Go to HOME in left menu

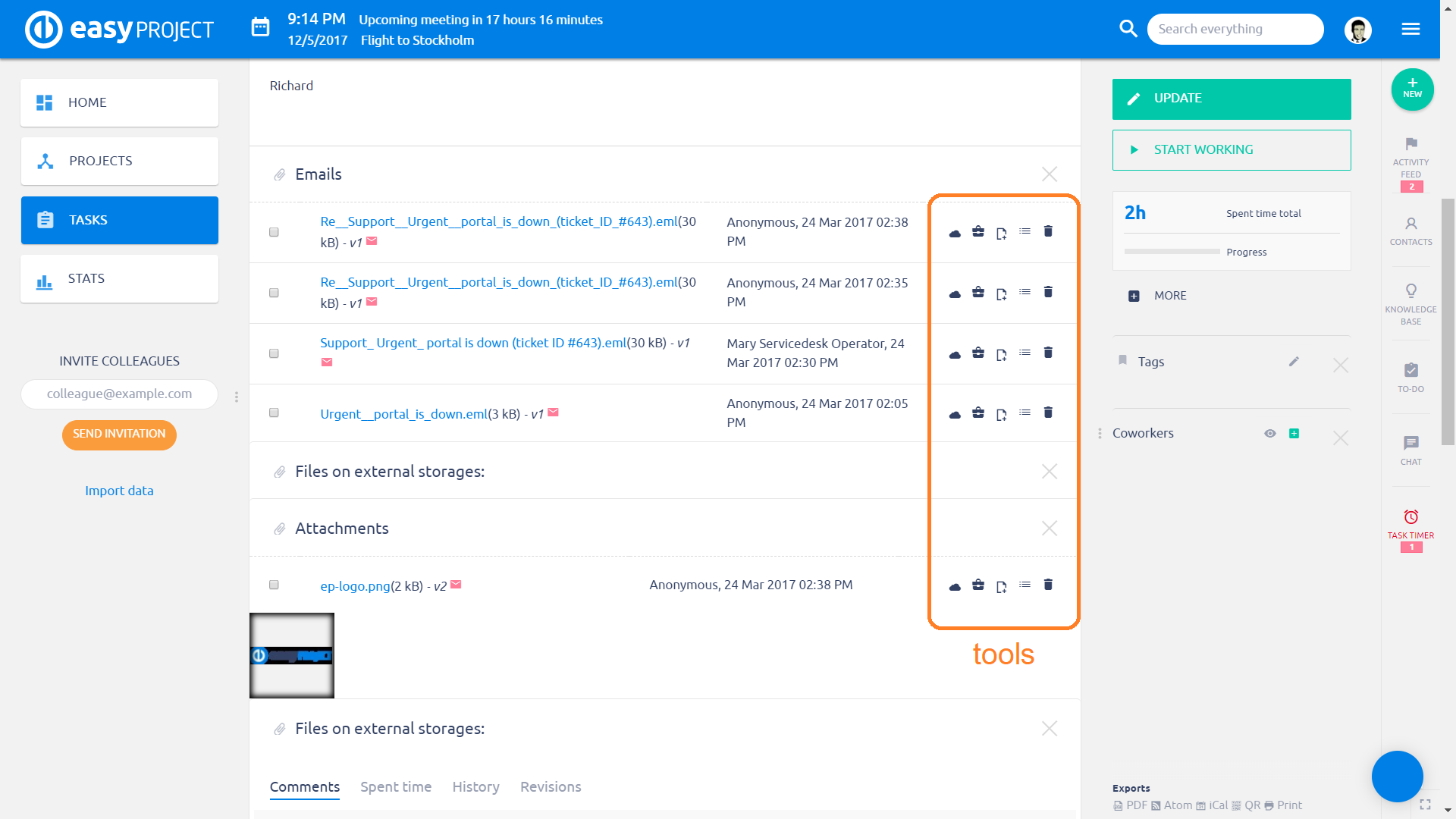120,102
